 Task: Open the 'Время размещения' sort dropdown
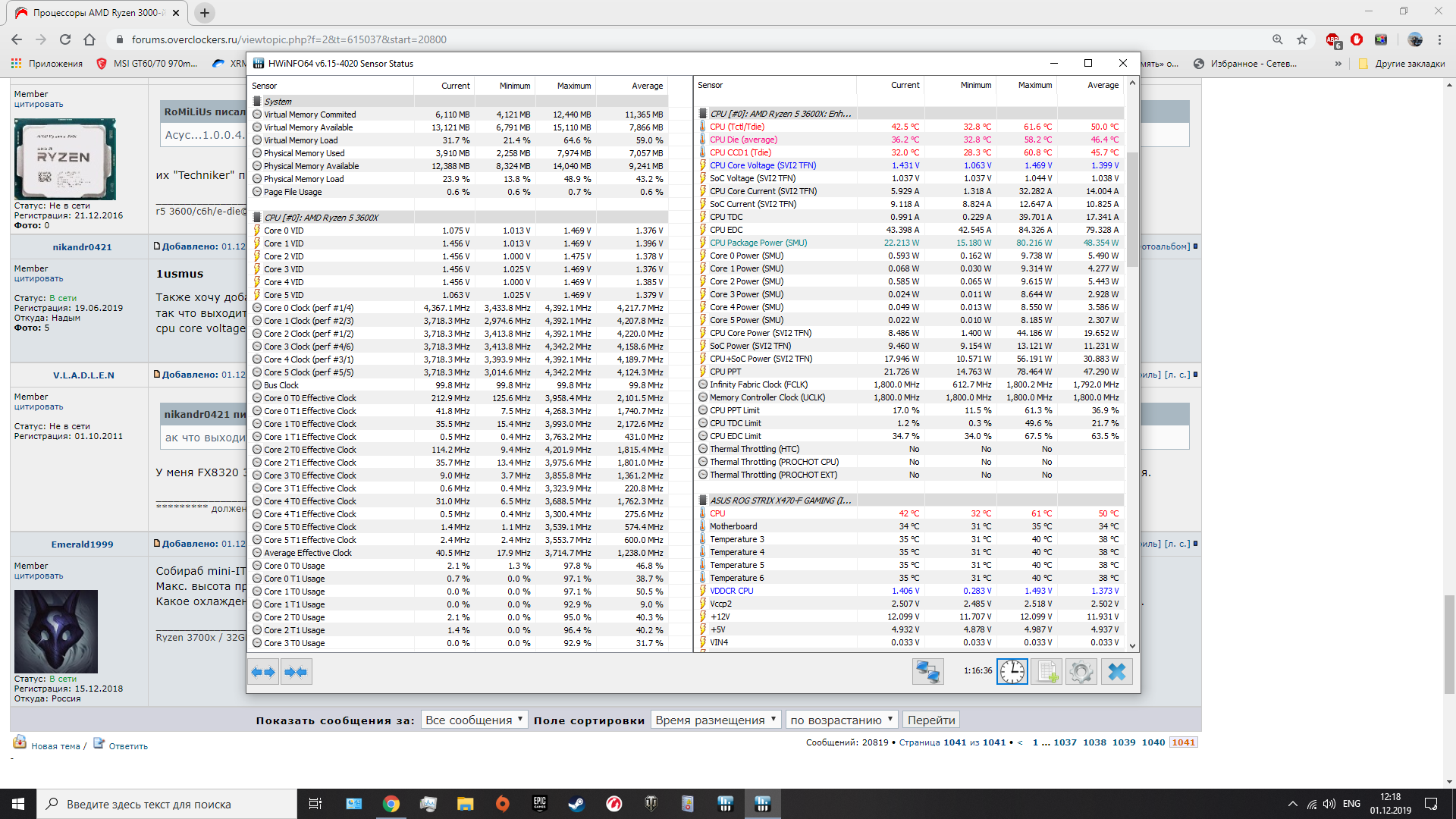715,720
